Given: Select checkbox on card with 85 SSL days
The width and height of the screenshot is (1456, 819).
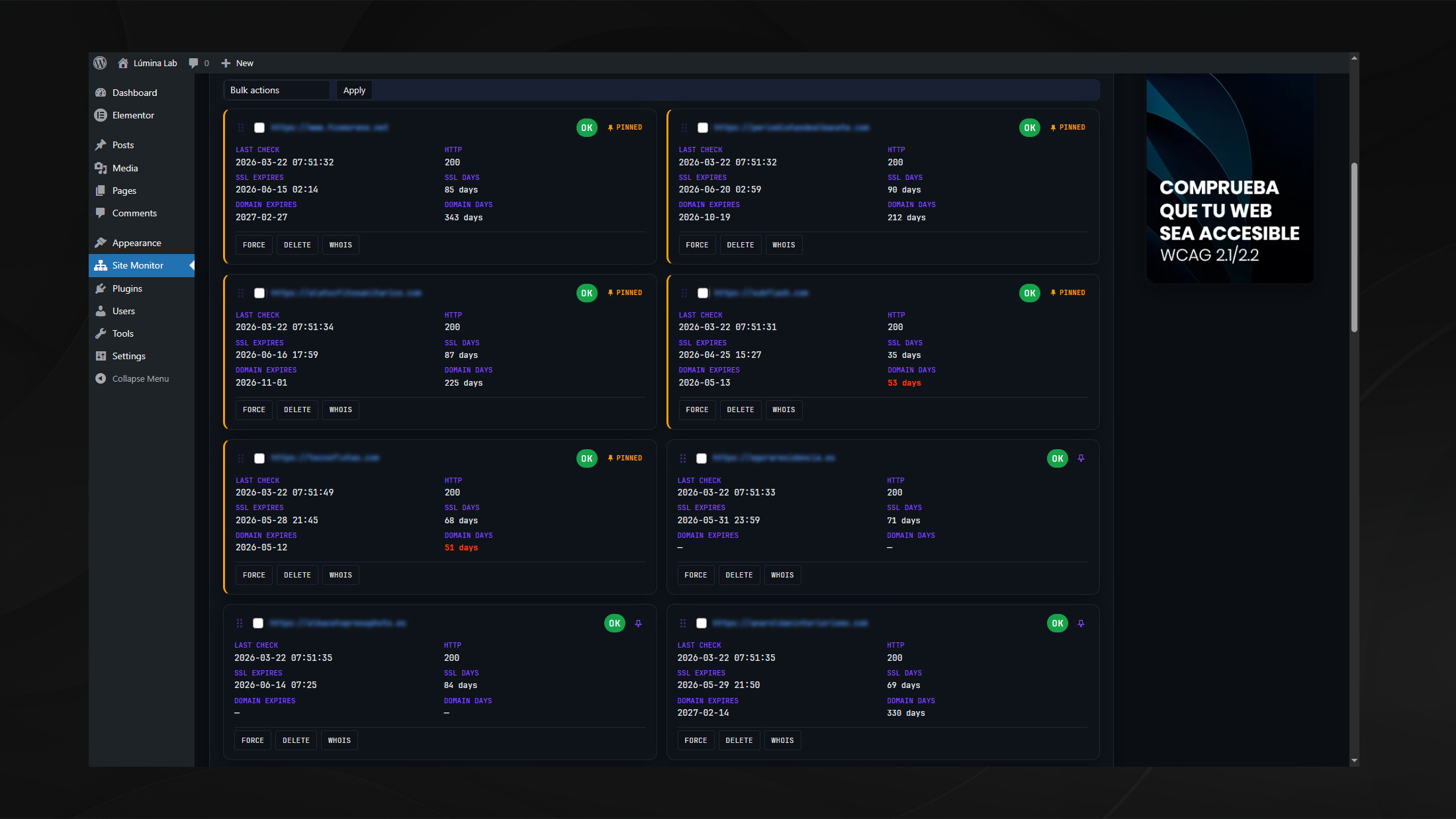Looking at the screenshot, I should coord(259,128).
